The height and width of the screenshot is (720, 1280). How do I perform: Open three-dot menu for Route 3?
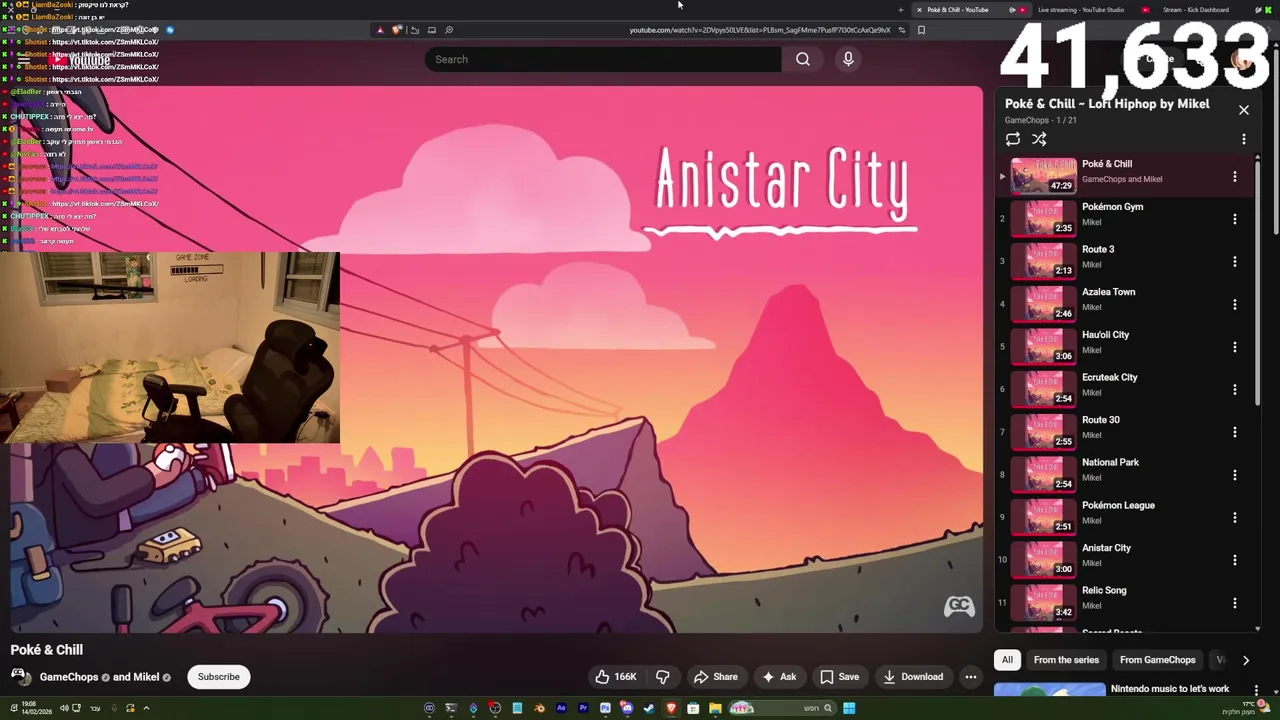click(1234, 262)
